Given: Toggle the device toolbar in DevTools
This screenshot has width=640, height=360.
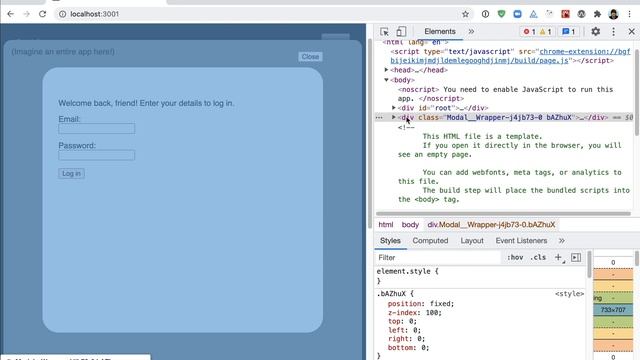Looking at the screenshot, I should click(x=401, y=31).
